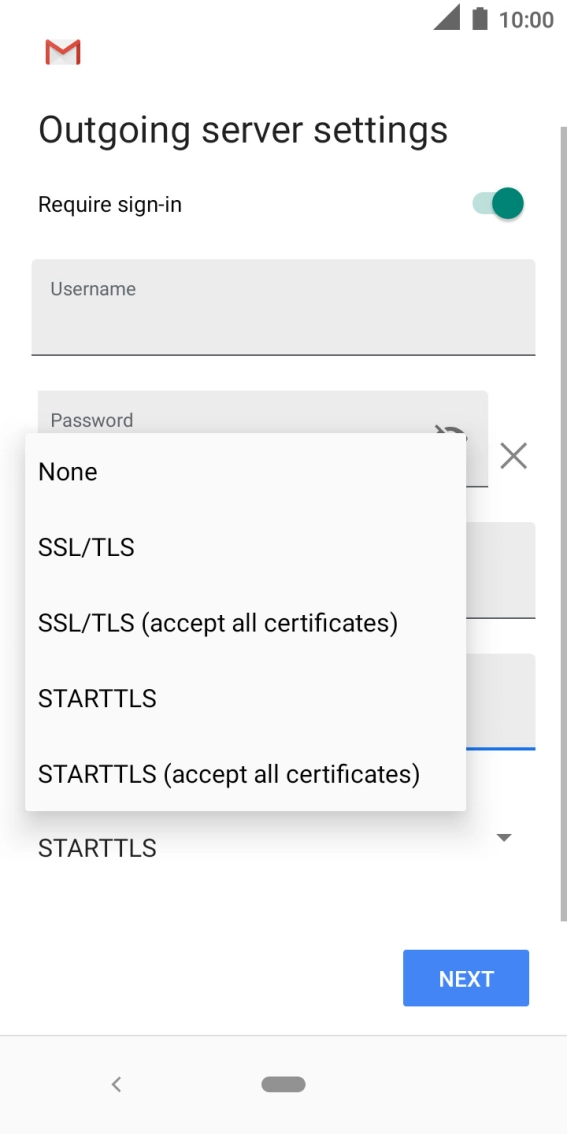Turn off the Require sign-in switch
Screen dimensions: 567x1134
pyautogui.click(x=498, y=204)
